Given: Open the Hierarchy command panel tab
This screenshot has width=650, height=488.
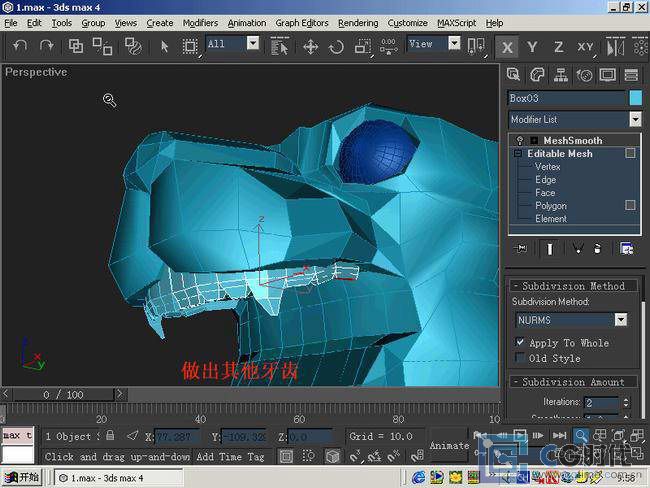Looking at the screenshot, I should click(x=560, y=75).
